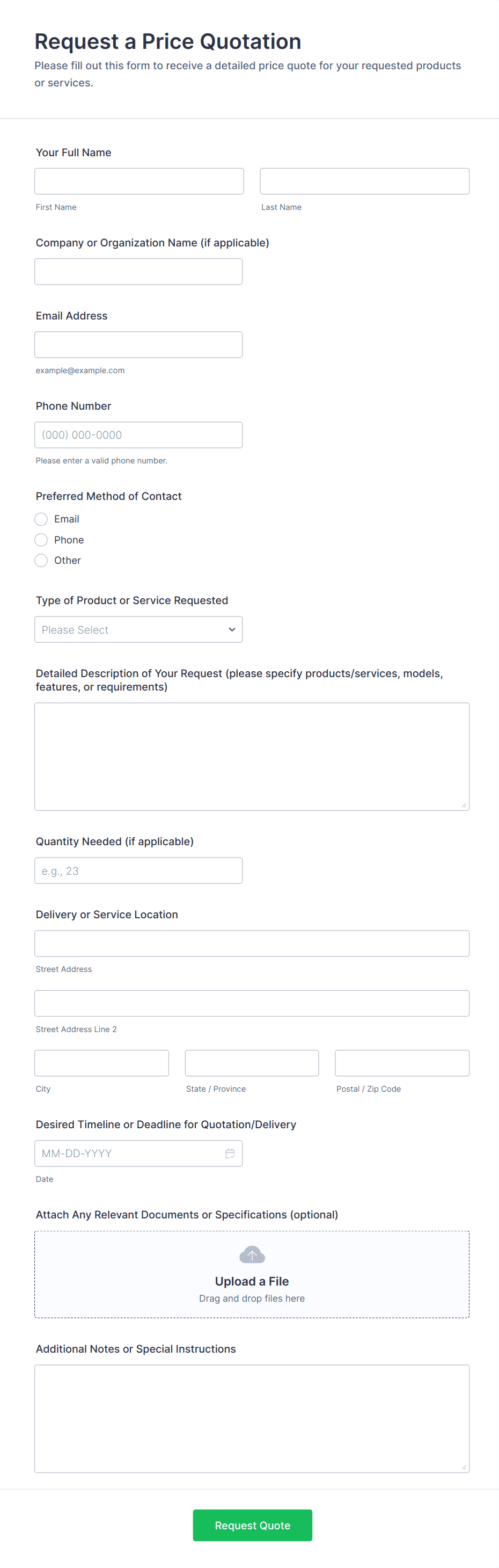Select the Other contact option

pyautogui.click(x=41, y=561)
